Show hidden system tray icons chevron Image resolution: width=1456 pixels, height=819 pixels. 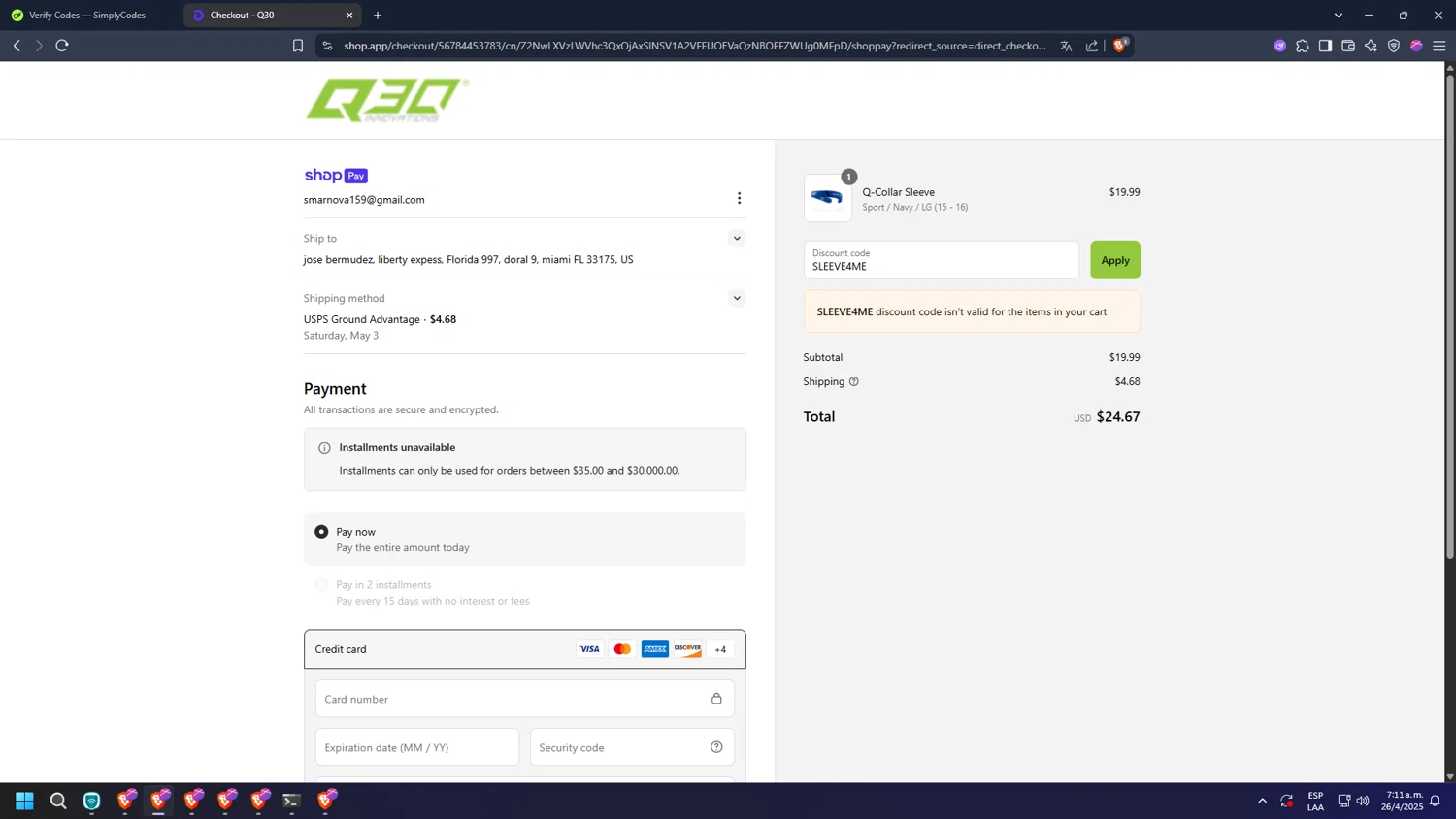coord(1262,801)
